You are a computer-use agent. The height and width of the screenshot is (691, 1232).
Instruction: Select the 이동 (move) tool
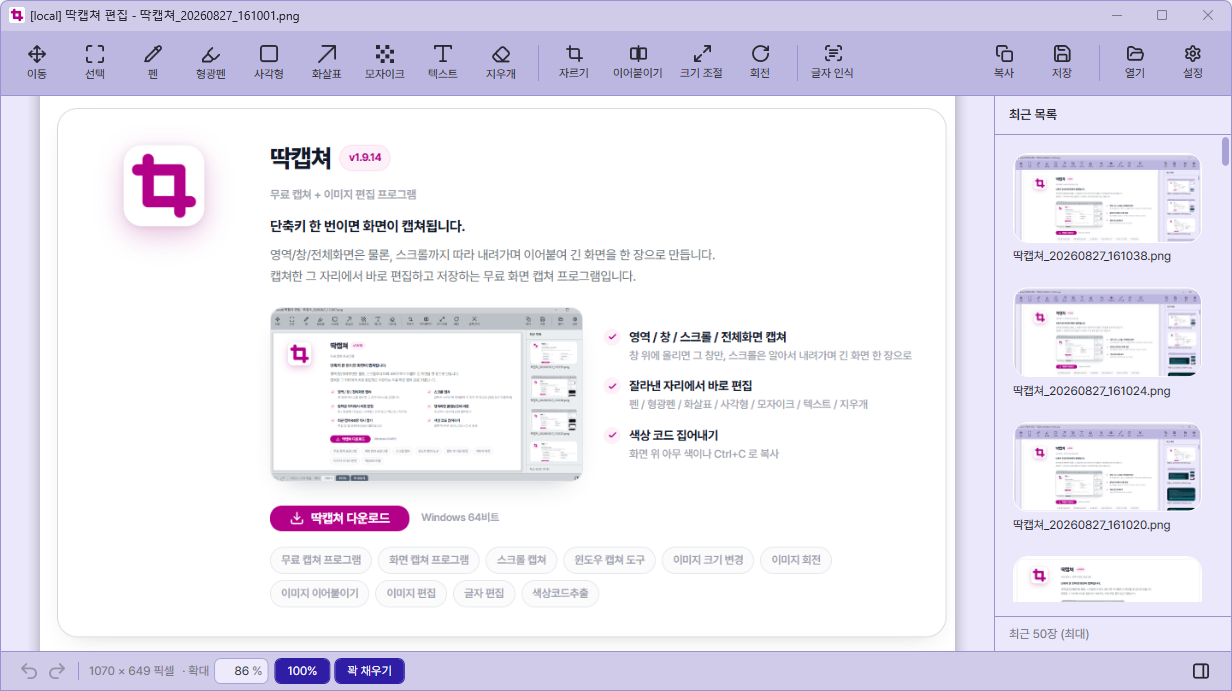(x=37, y=61)
